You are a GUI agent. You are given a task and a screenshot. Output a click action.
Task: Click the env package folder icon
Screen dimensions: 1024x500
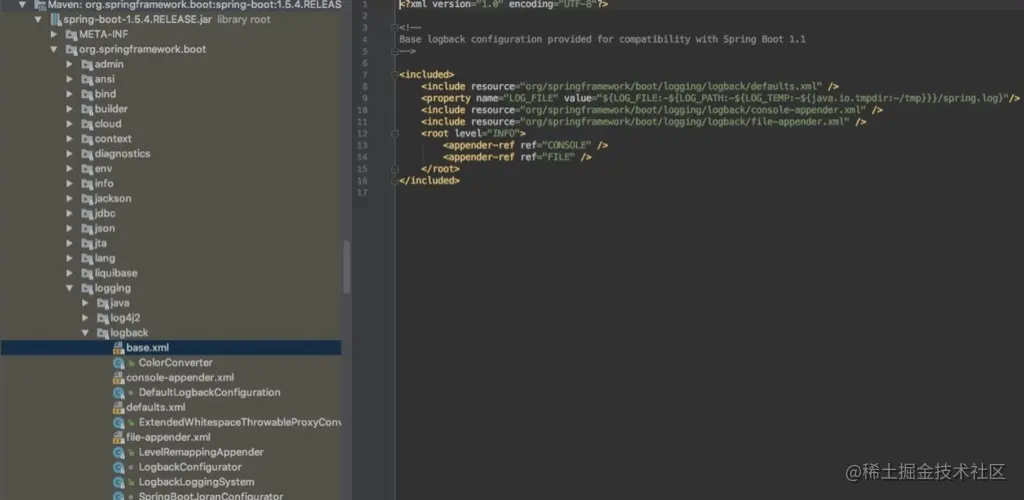(x=87, y=169)
